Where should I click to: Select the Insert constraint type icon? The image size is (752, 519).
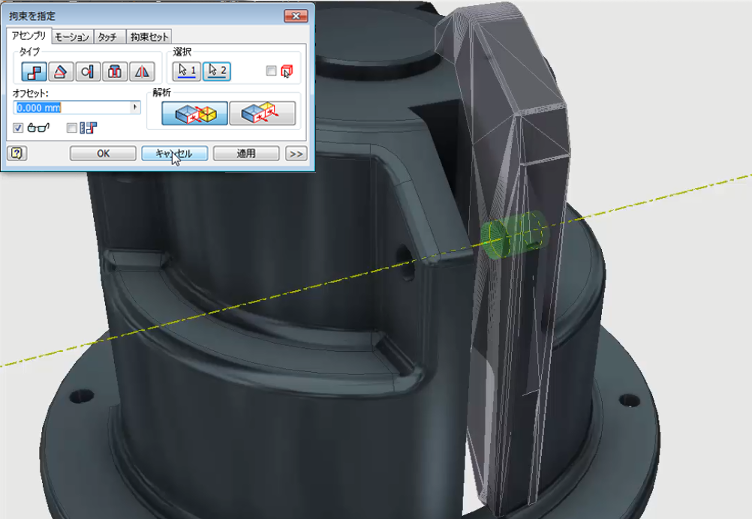tap(115, 72)
